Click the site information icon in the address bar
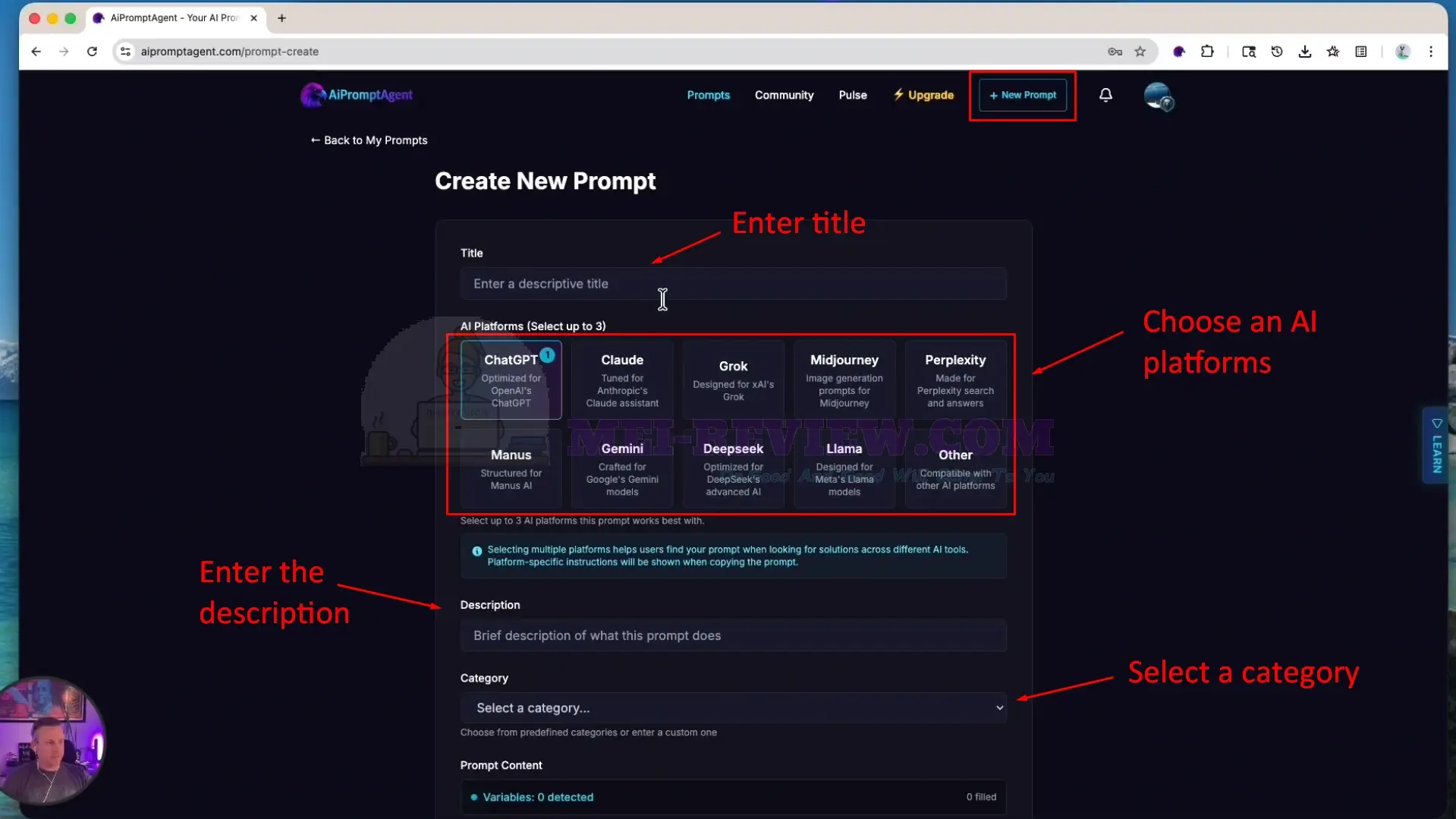This screenshot has height=819, width=1456. pyautogui.click(x=126, y=52)
